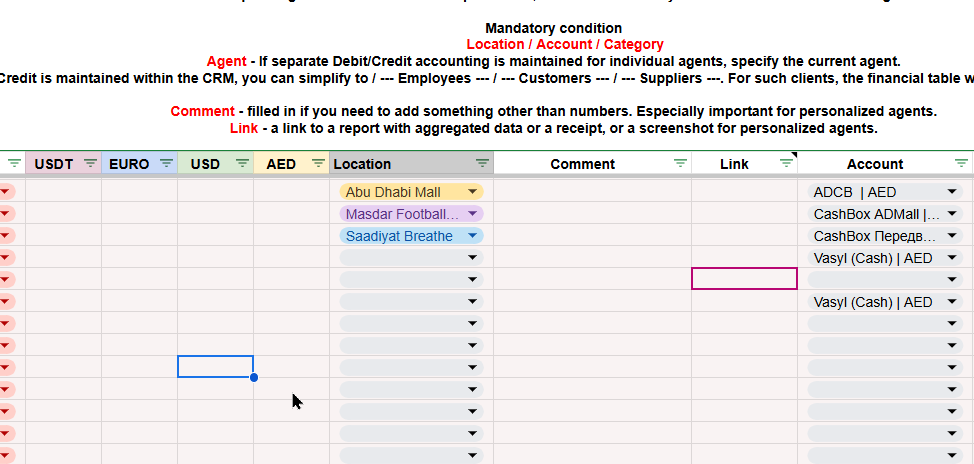Image resolution: width=974 pixels, height=464 pixels.
Task: Click the Account column header label
Action: point(874,164)
